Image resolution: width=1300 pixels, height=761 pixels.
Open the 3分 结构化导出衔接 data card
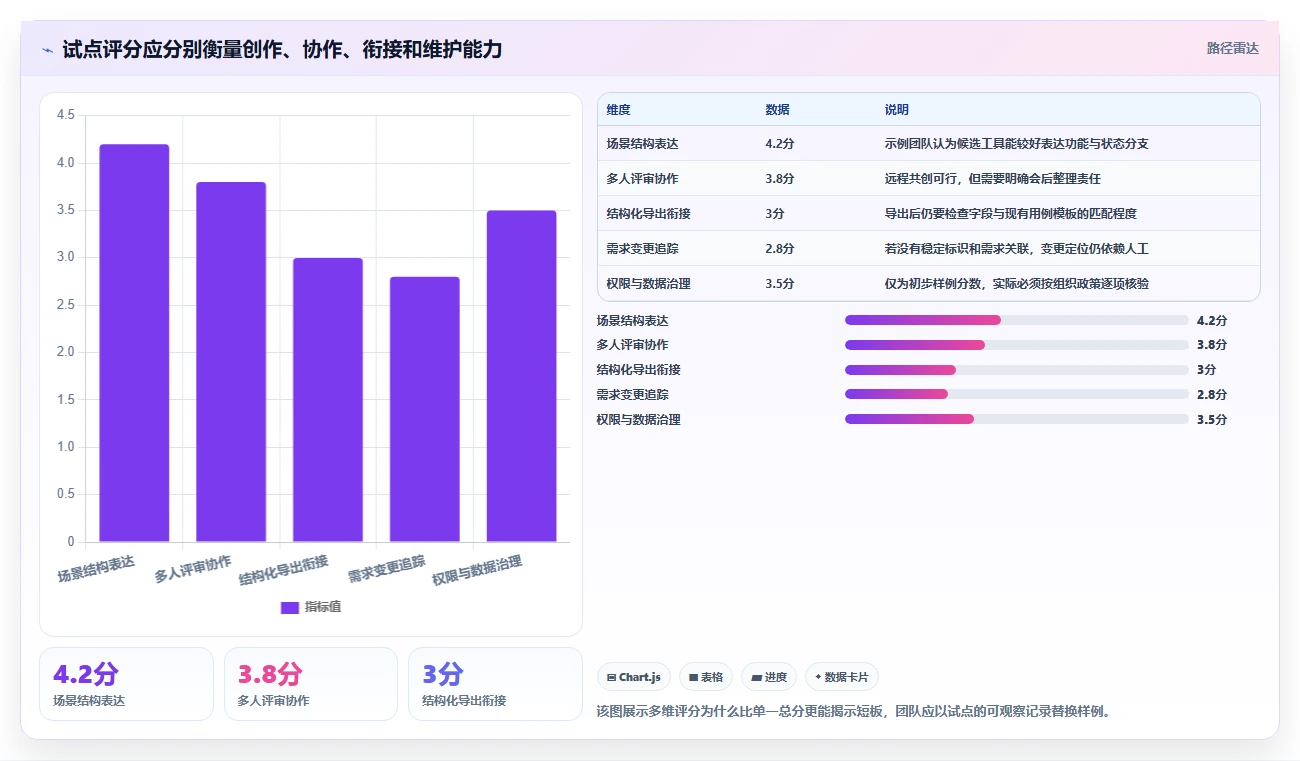(495, 684)
